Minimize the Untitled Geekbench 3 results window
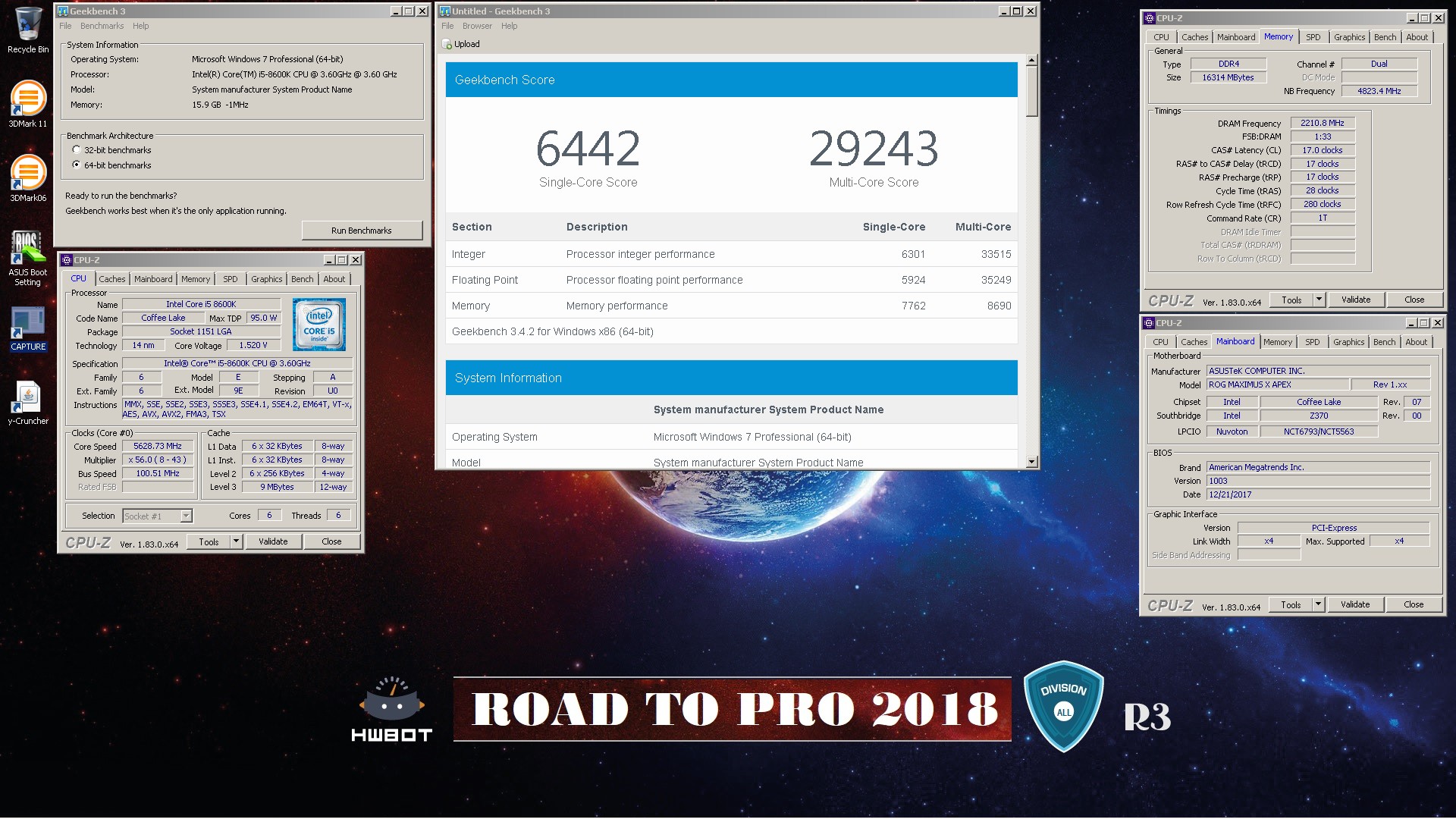Screen dimensions: 1456x819 [1004, 11]
